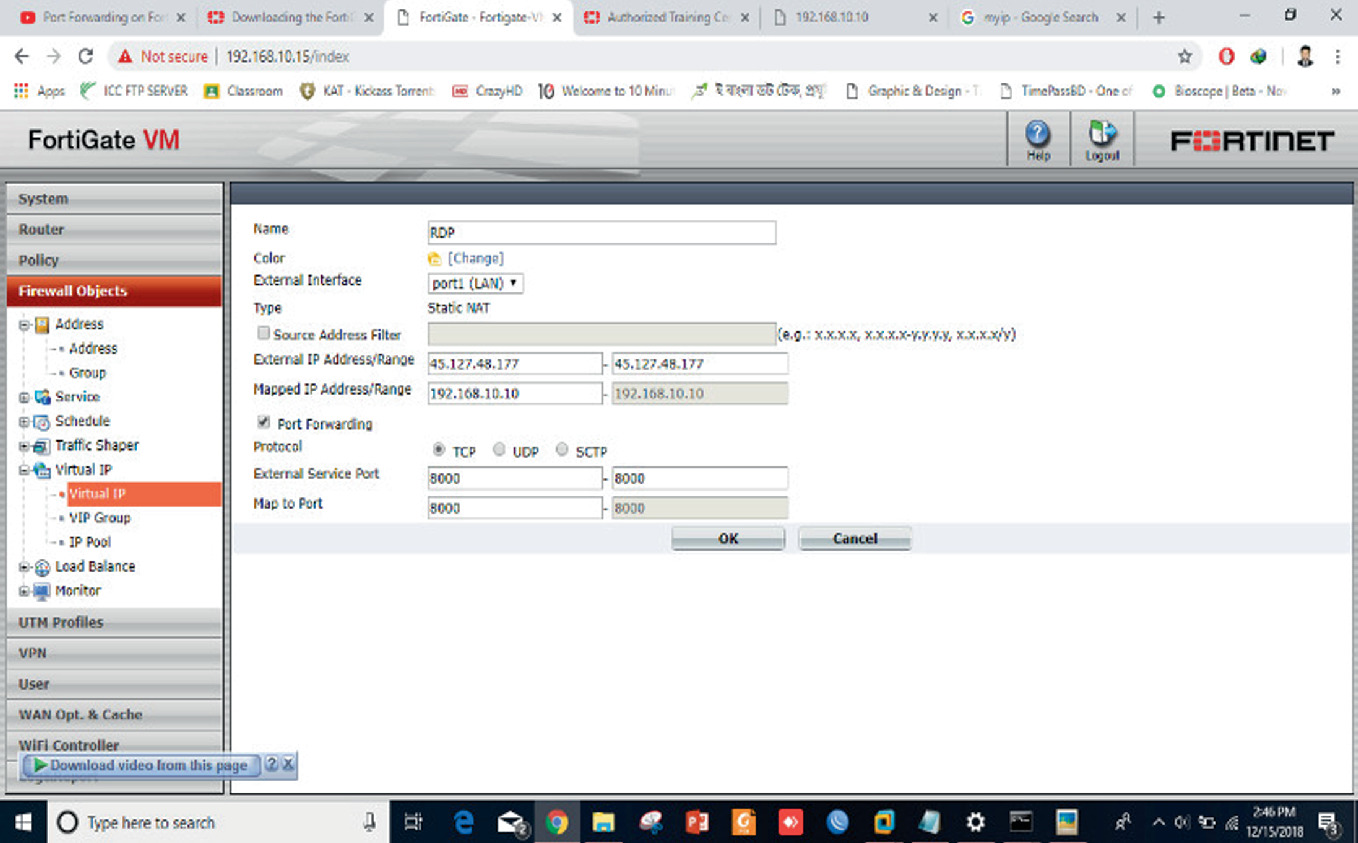
Task: Click the Schedule clock icon in tree
Action: [x=42, y=421]
